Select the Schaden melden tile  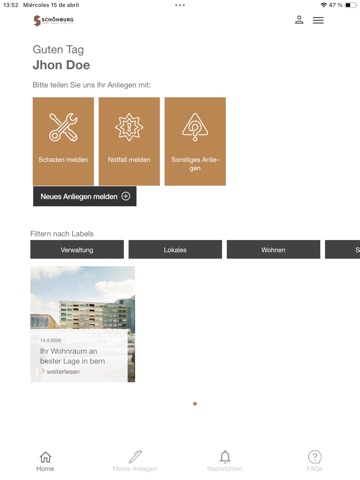(x=63, y=141)
